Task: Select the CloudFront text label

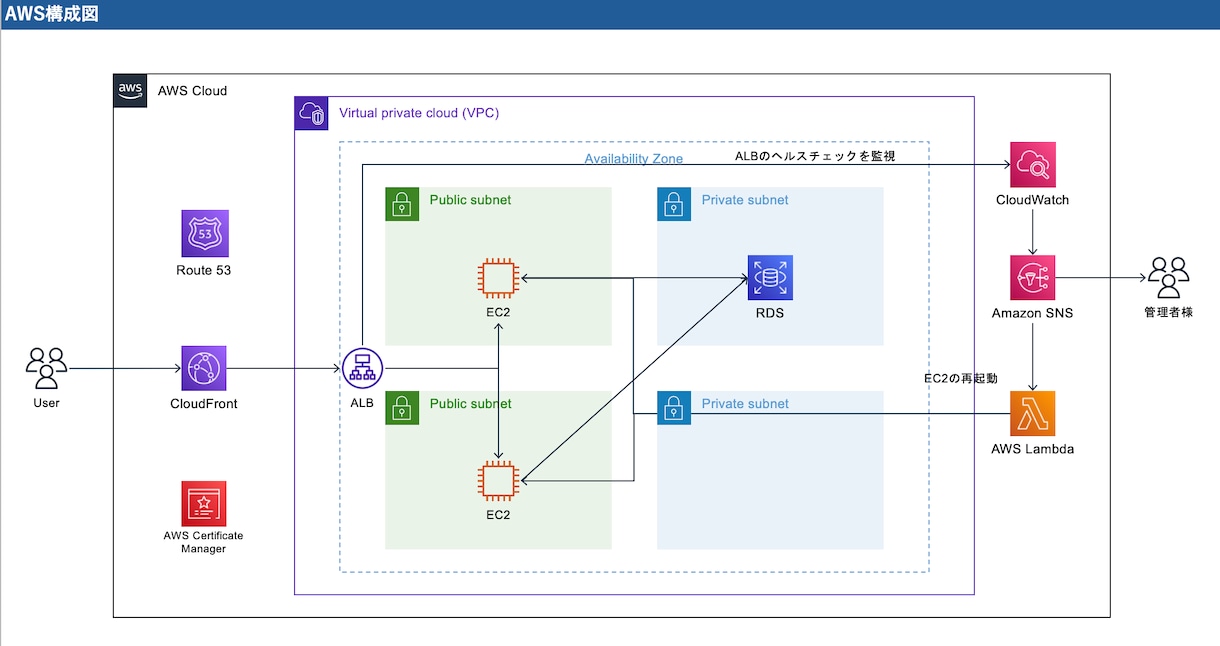Action: pos(204,404)
